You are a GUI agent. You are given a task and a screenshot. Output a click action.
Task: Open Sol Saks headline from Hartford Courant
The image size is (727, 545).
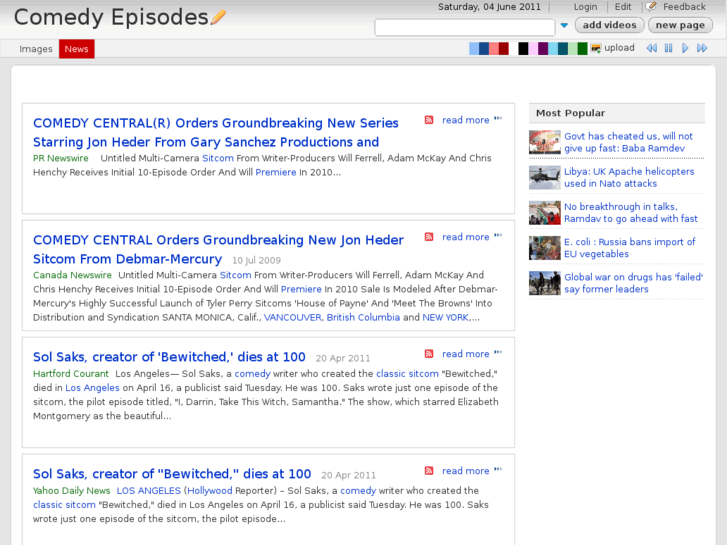click(x=169, y=357)
